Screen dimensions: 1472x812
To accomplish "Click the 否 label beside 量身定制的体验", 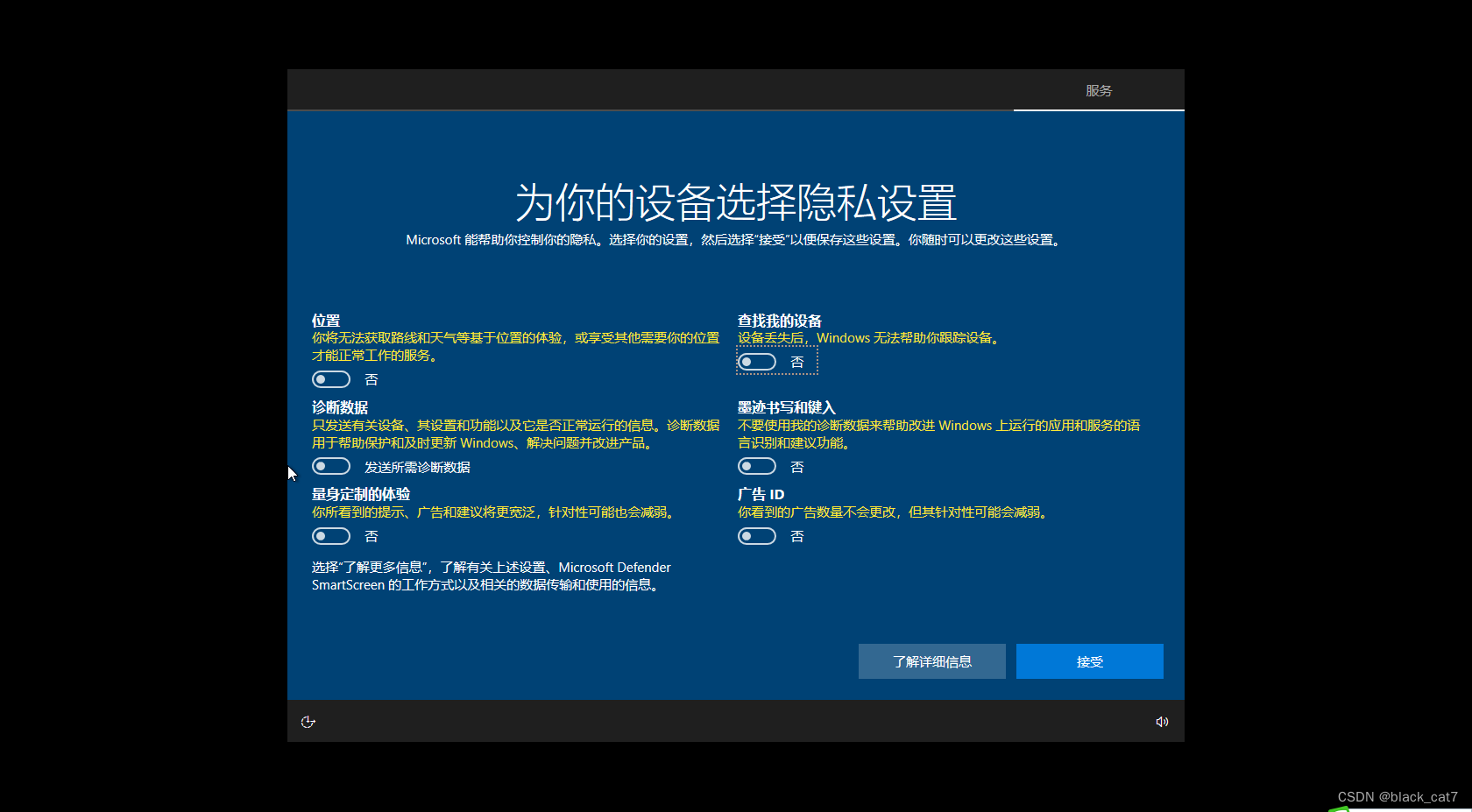I will point(372,535).
